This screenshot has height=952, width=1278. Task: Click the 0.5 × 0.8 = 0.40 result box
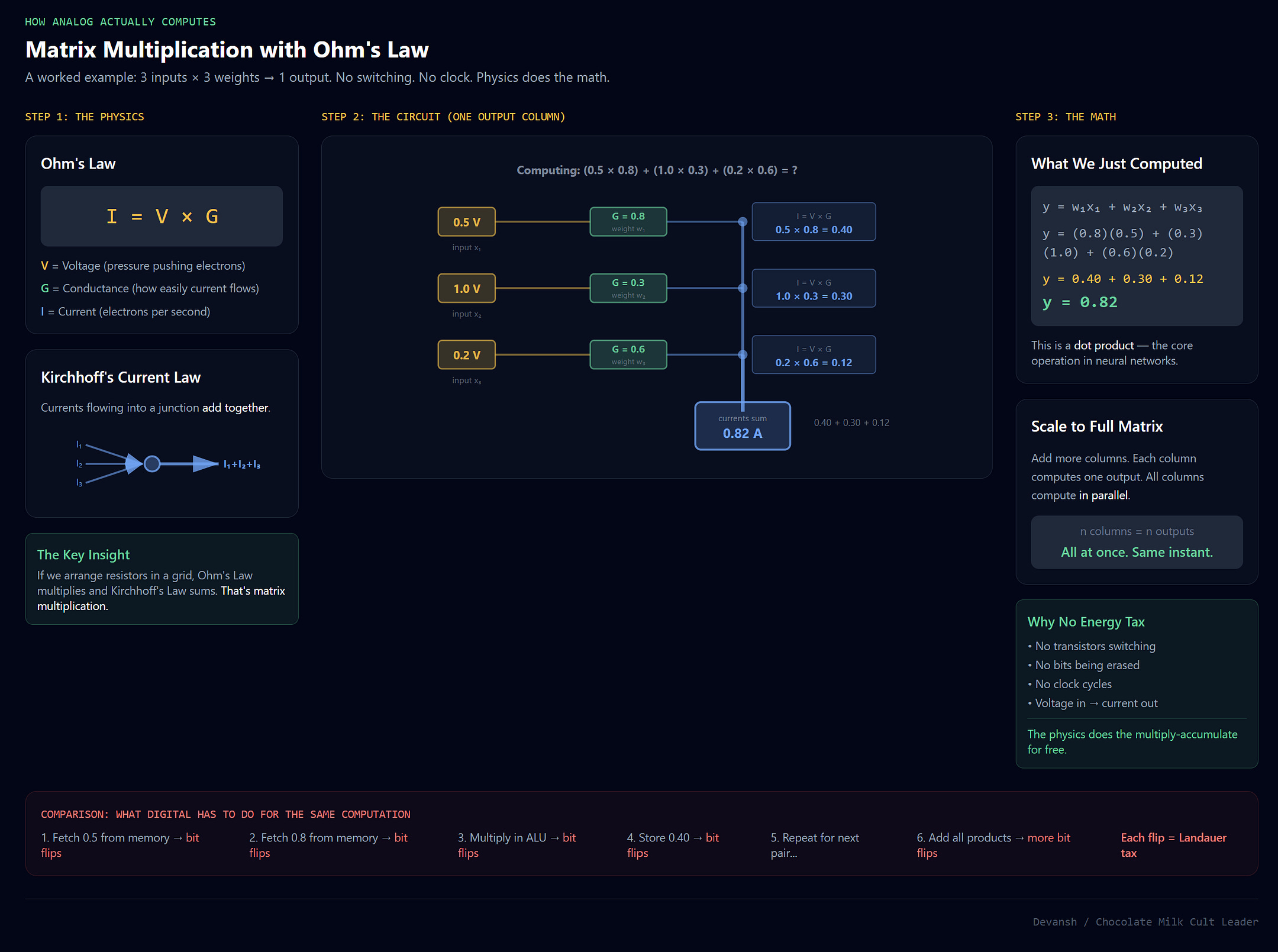click(814, 222)
